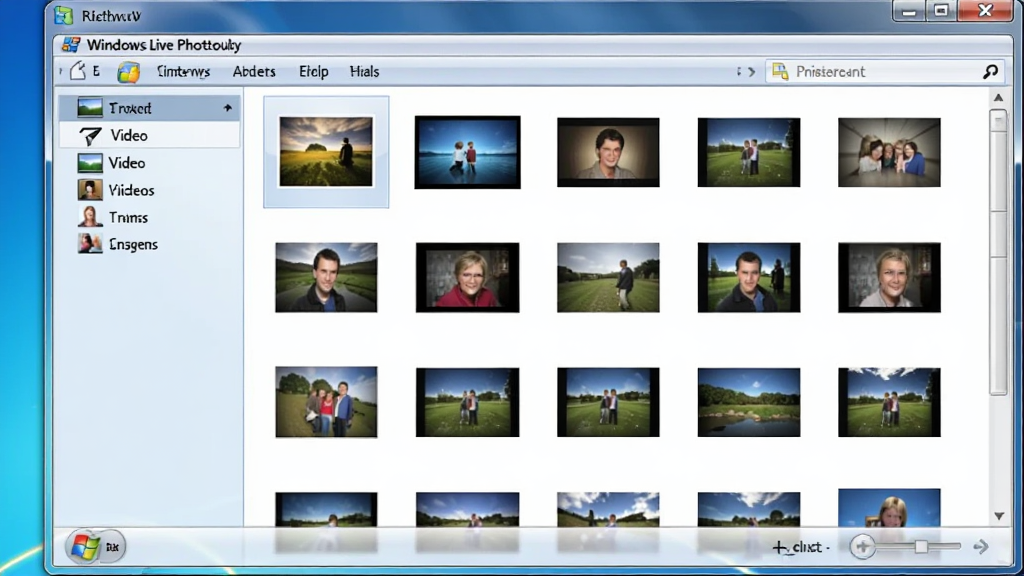
Task: Click the Windows orb at the bottom left
Action: [x=84, y=547]
